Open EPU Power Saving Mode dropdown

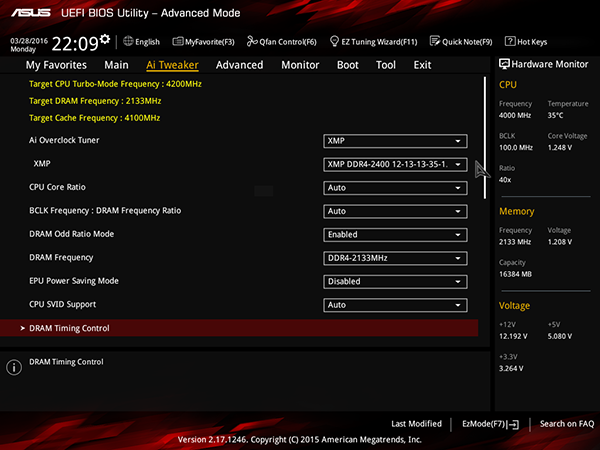[x=395, y=282]
